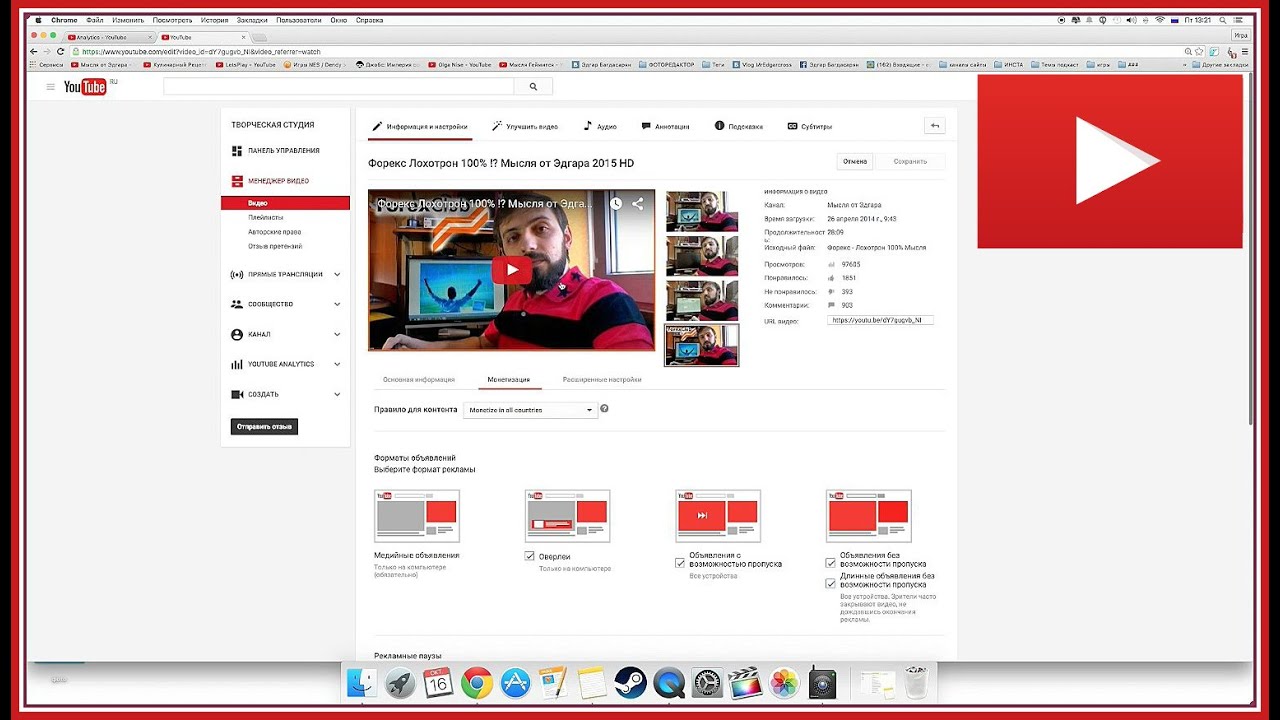The image size is (1280, 720).
Task: Open Google Chrome from the dock
Action: 476,683
